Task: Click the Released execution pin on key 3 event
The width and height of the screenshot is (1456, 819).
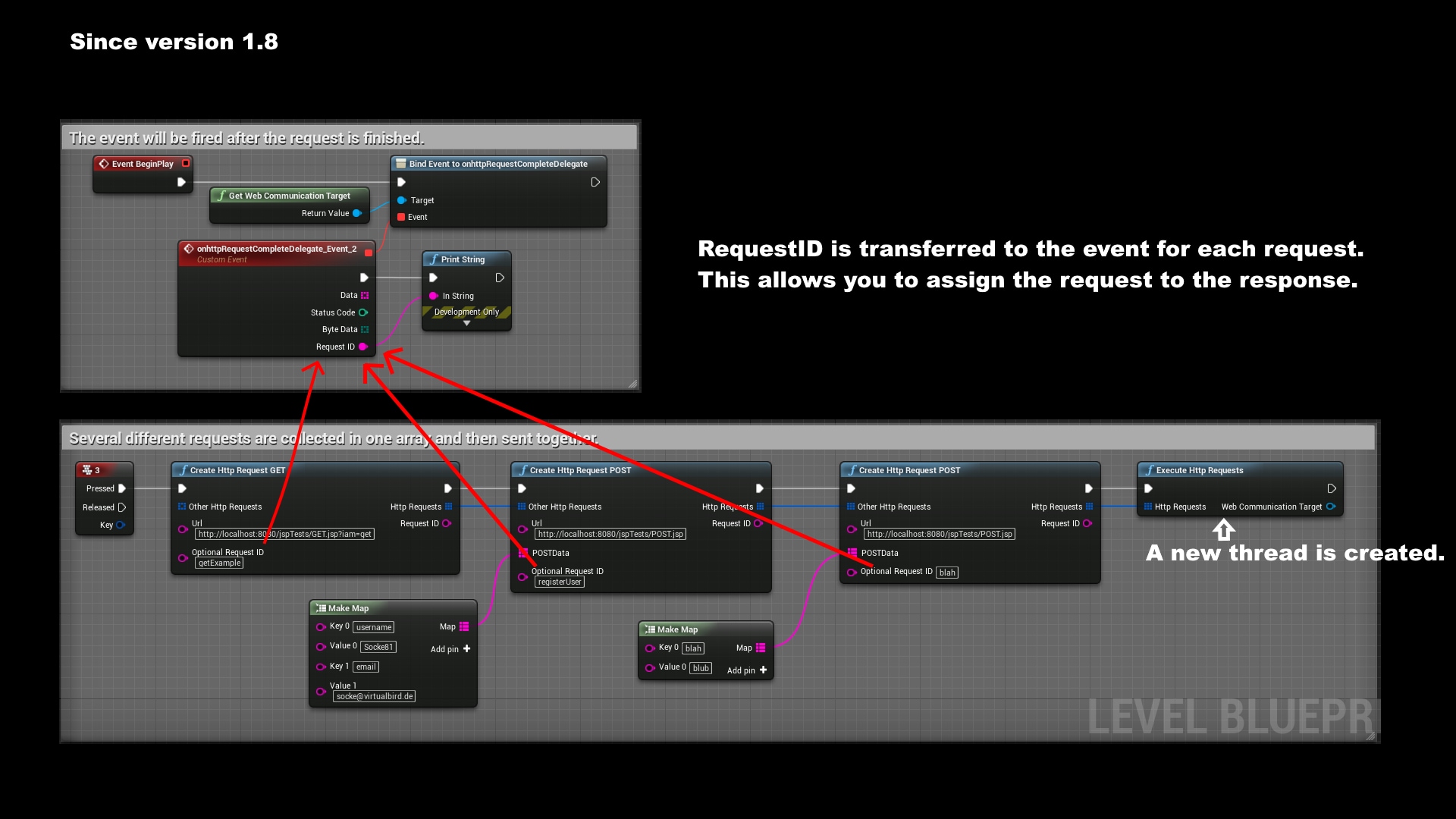Action: 121,507
